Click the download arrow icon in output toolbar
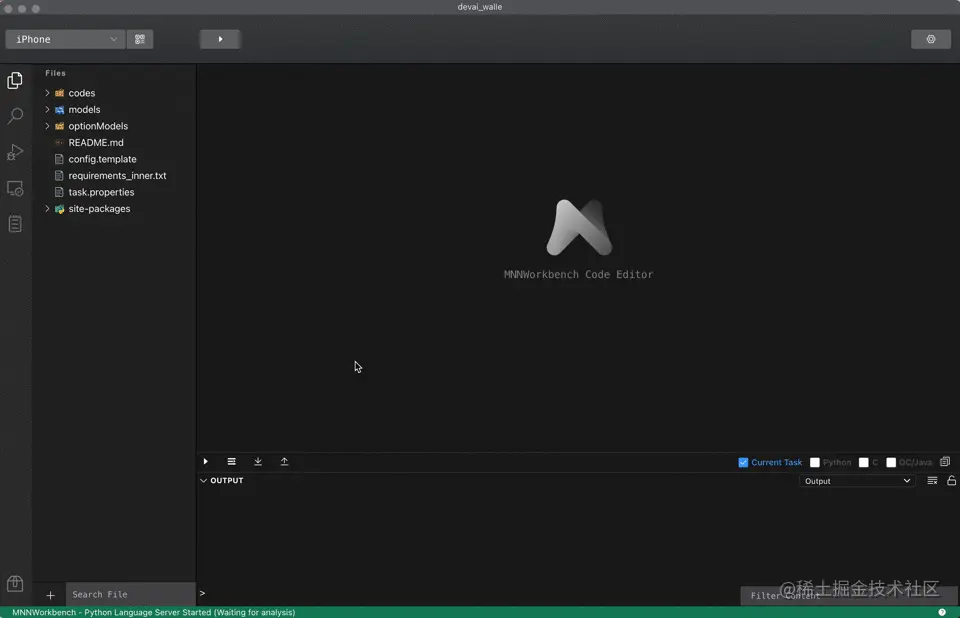Viewport: 960px width, 618px height. (x=258, y=461)
